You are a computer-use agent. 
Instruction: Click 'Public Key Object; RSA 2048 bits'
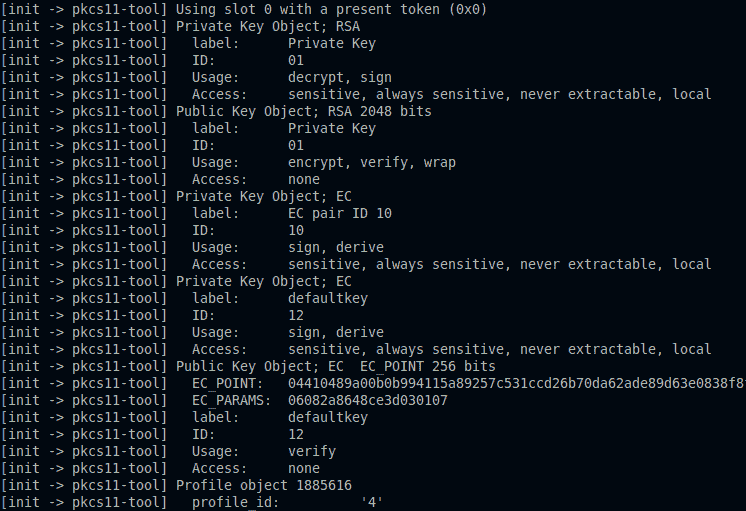pyautogui.click(x=304, y=111)
